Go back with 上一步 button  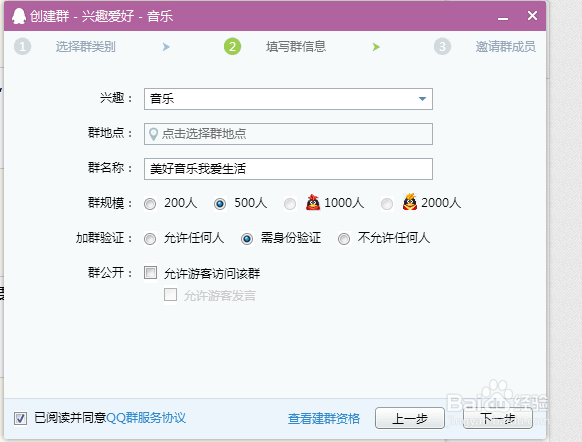pos(410,418)
